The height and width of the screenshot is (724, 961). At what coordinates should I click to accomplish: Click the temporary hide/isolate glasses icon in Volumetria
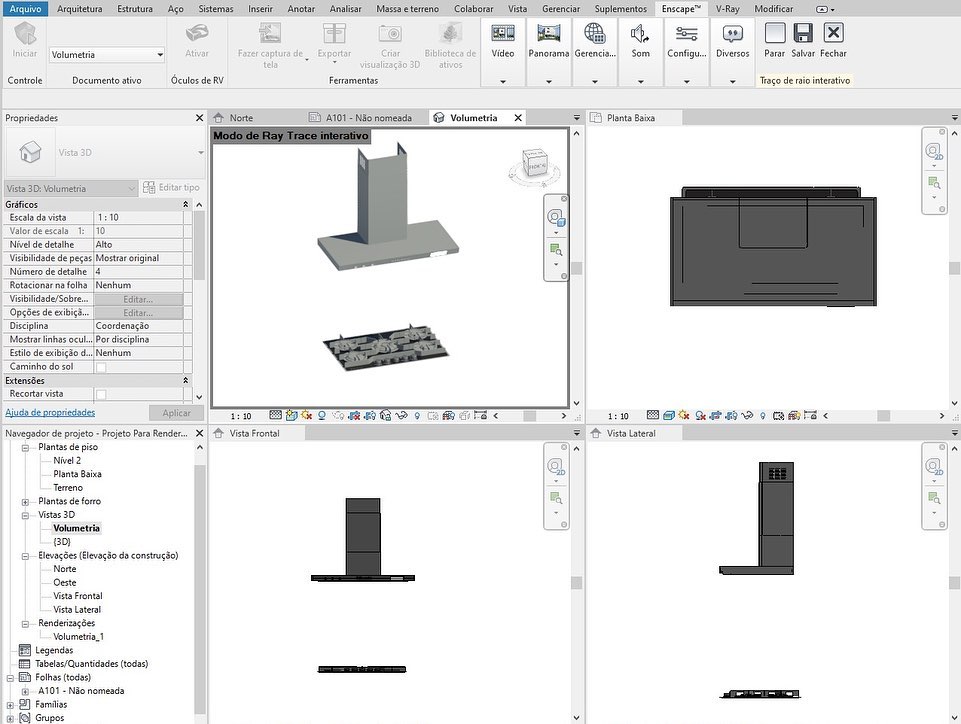[x=401, y=415]
